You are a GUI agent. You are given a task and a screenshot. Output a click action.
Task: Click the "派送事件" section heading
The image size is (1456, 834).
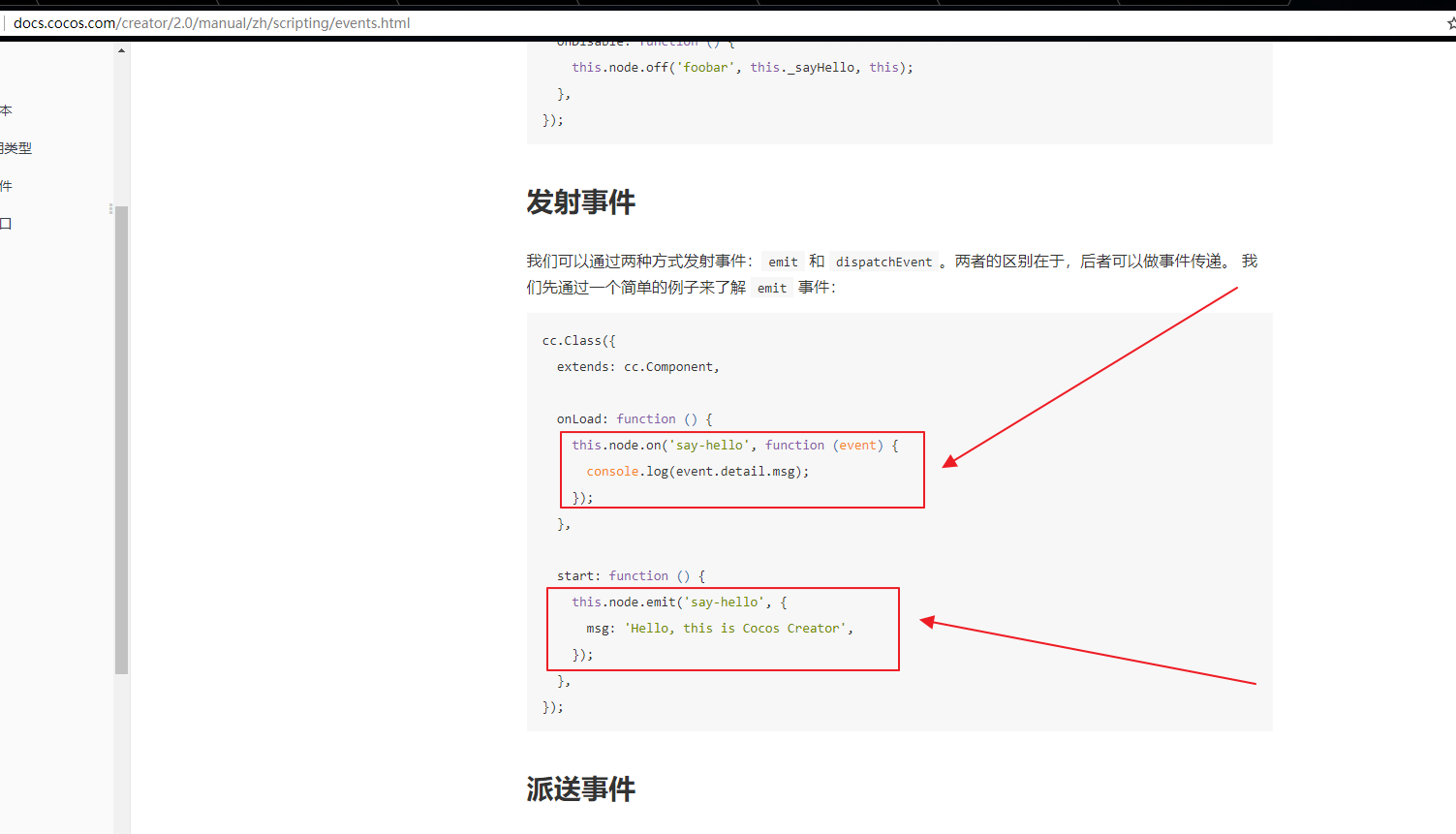[x=581, y=789]
